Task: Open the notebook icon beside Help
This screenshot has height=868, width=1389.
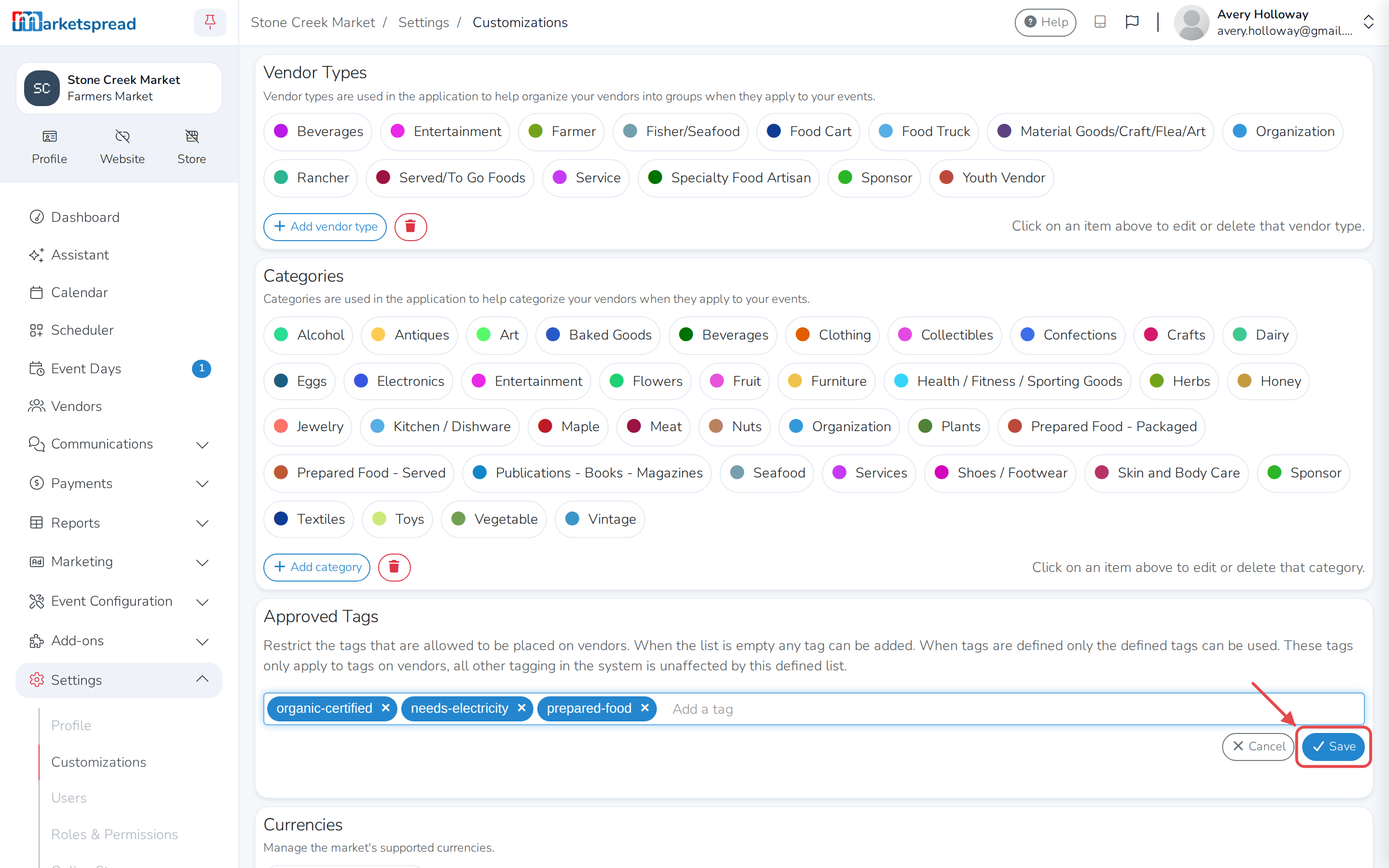Action: point(1100,22)
